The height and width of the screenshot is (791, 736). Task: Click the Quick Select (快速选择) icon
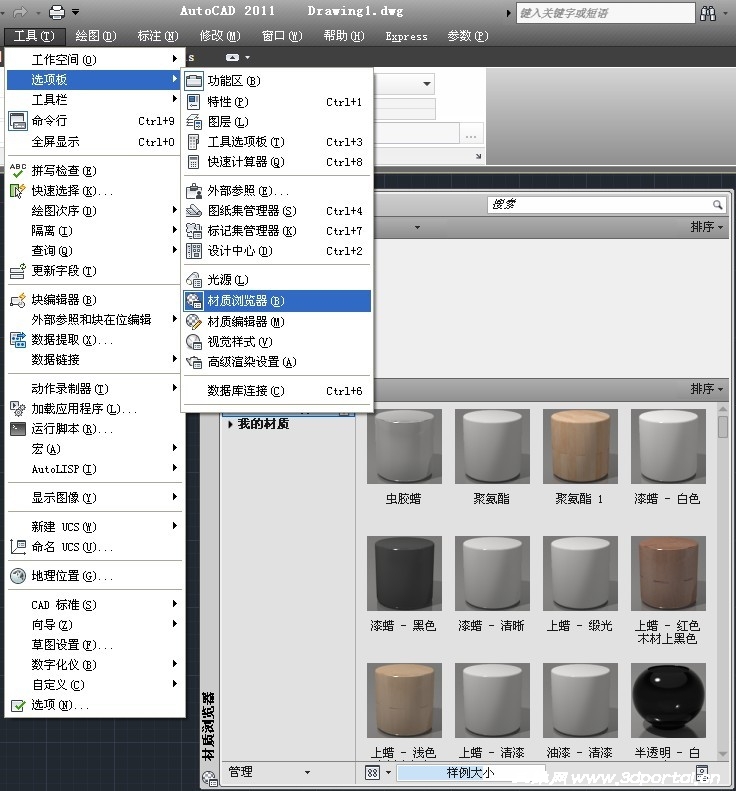click(18, 191)
